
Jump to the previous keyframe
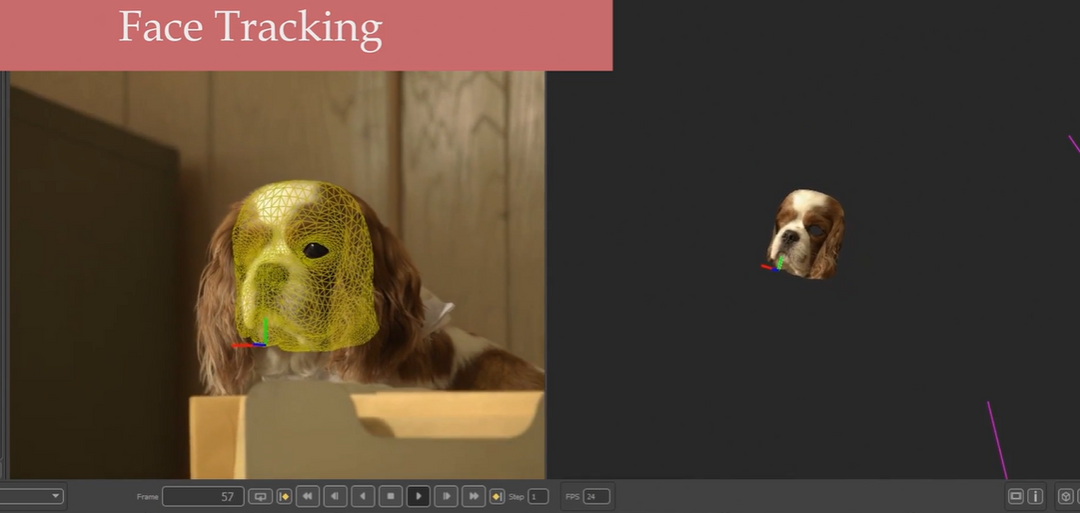pyautogui.click(x=284, y=496)
